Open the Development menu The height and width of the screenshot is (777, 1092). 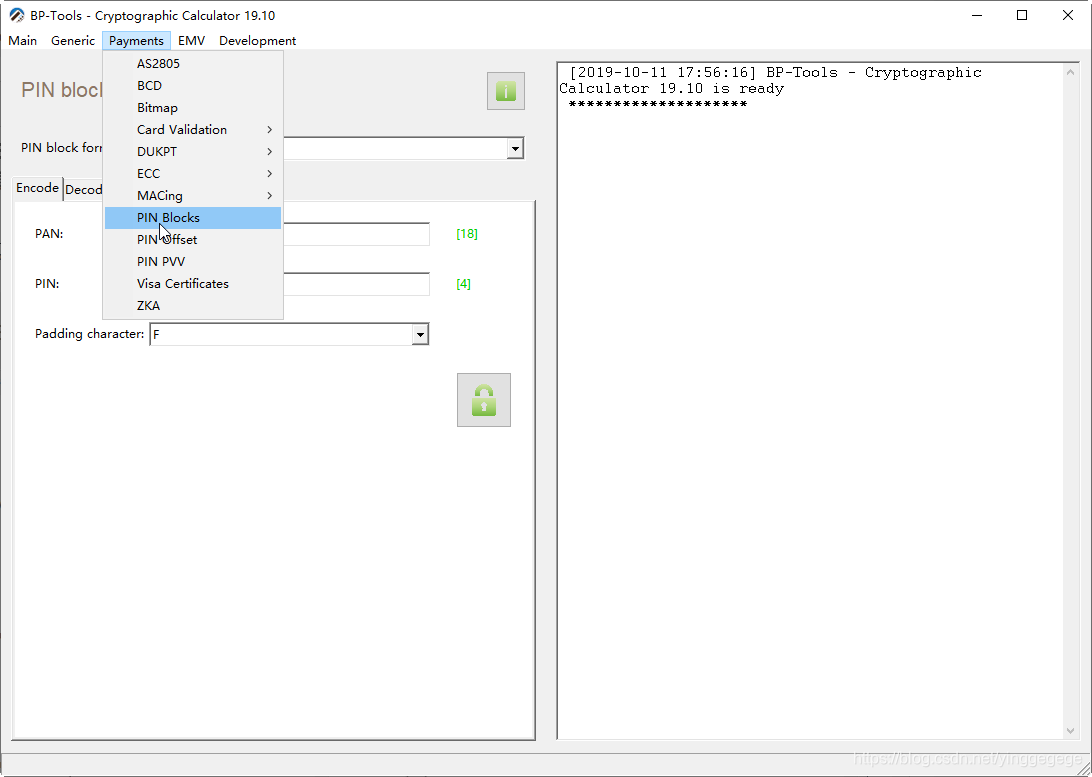(258, 40)
